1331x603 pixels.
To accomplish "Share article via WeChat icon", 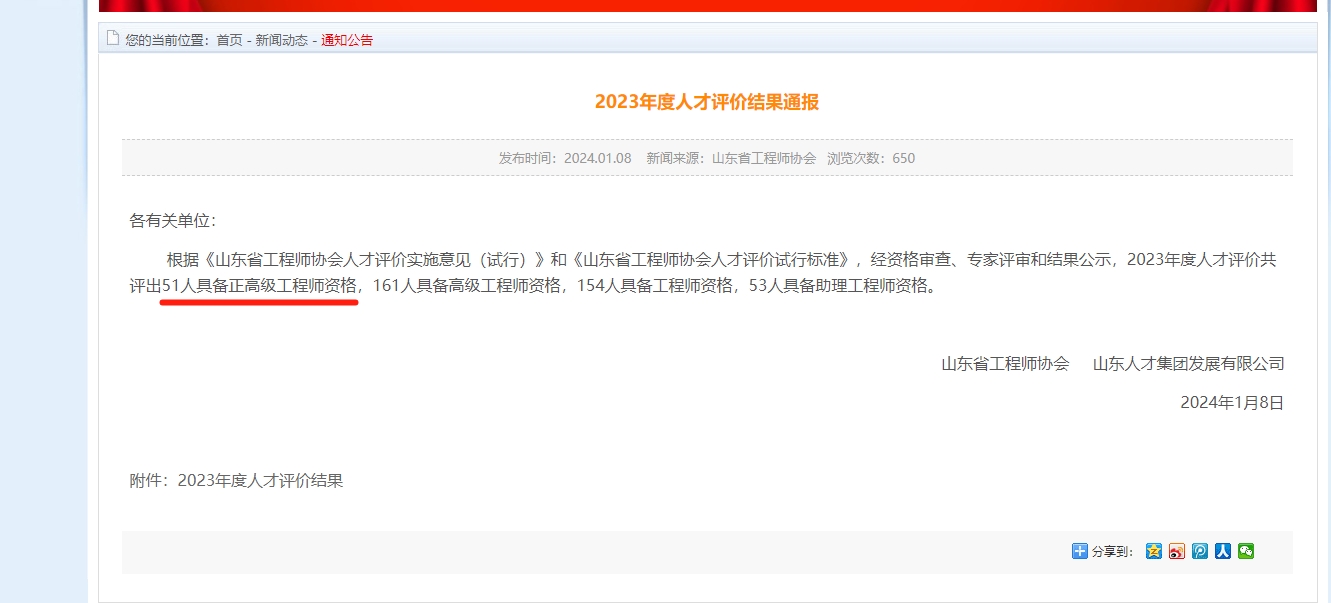I will [1246, 551].
